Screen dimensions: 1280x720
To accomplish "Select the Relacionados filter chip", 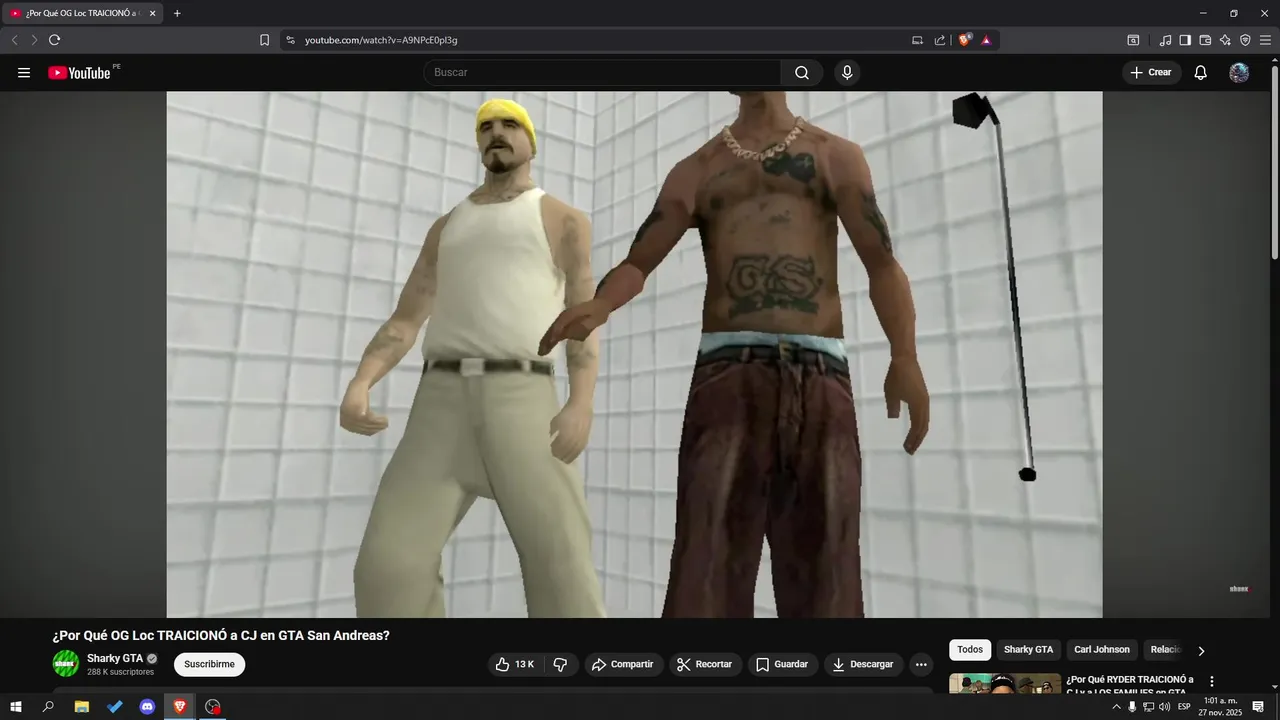I will [1166, 650].
